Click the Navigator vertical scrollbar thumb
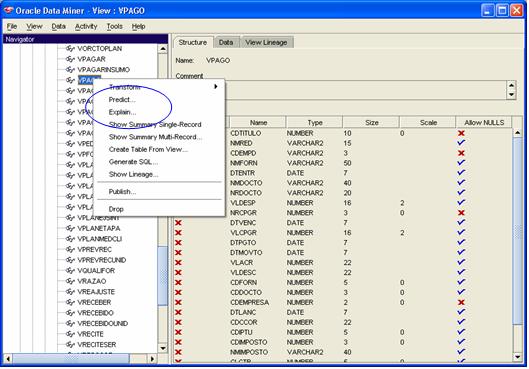Viewport: 529px width, 369px height. click(x=163, y=276)
